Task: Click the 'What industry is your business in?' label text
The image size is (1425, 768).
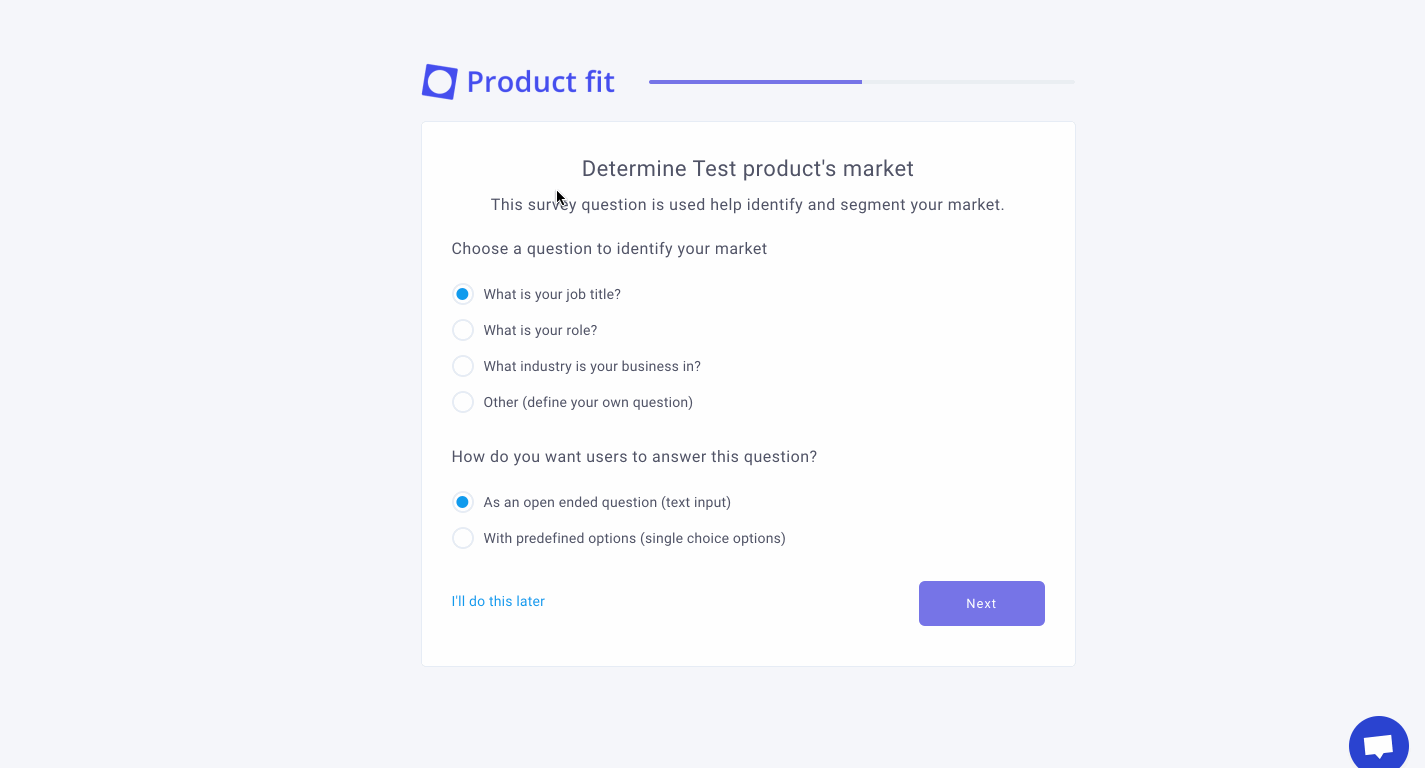Action: (592, 366)
